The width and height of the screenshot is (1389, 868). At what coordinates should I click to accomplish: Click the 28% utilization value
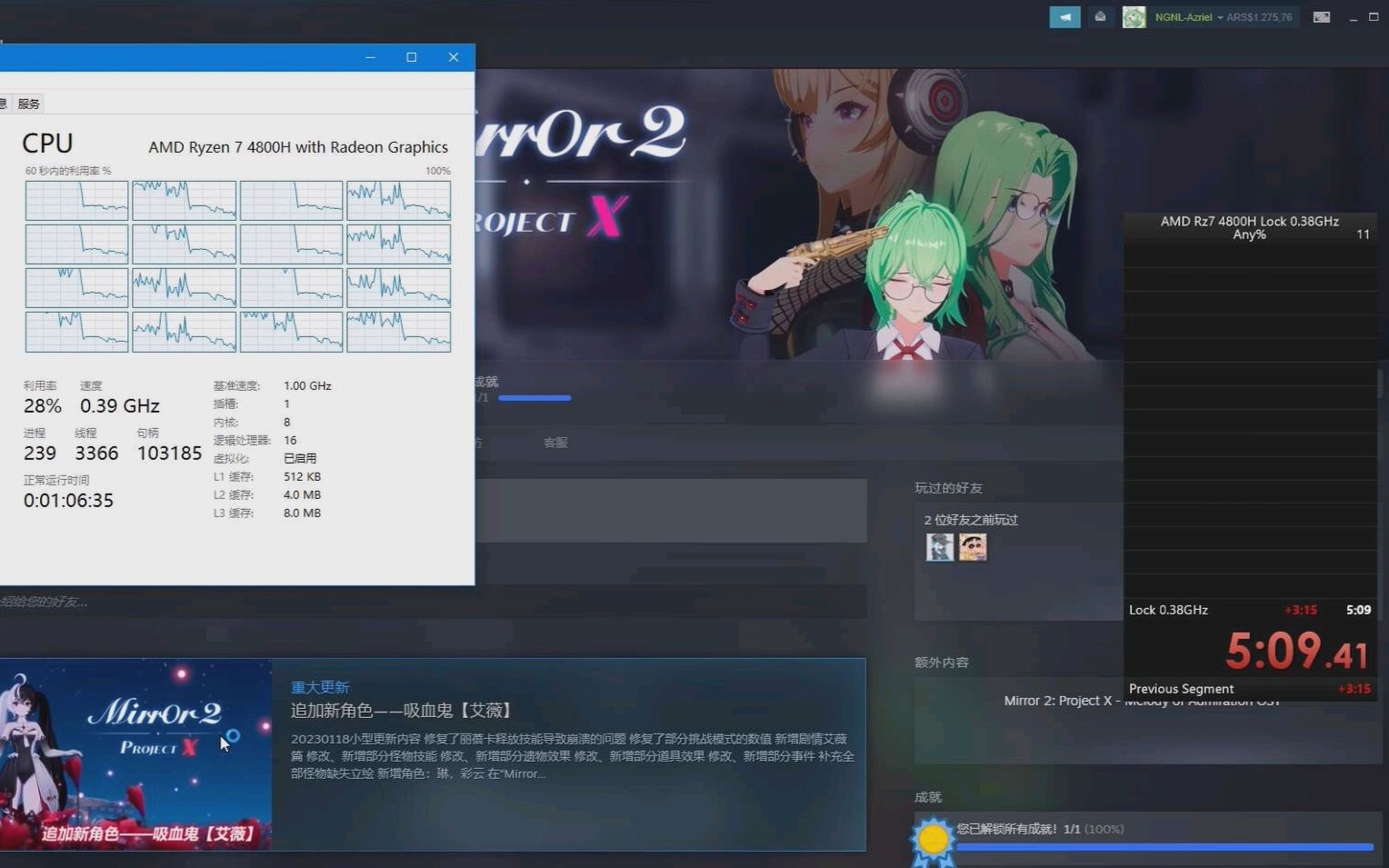tap(43, 405)
